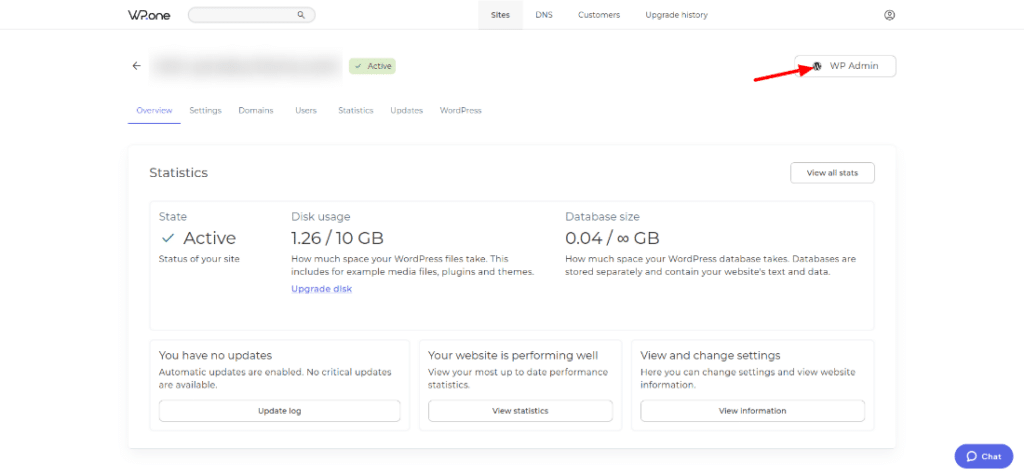Open the user account profile icon
The height and width of the screenshot is (476, 1024).
tap(890, 15)
